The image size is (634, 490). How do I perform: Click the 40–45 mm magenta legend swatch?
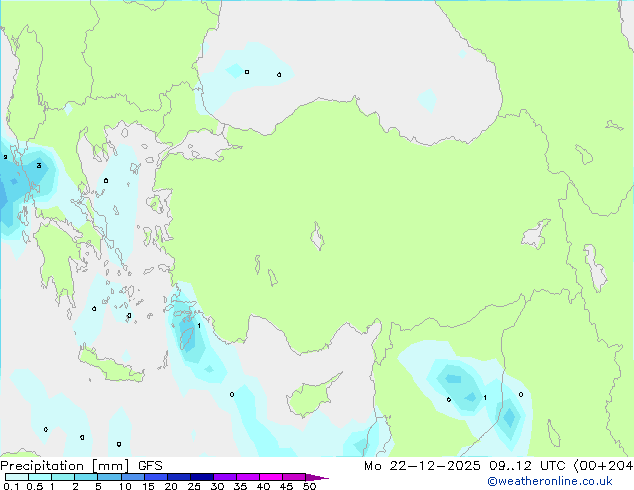[x=271, y=477]
